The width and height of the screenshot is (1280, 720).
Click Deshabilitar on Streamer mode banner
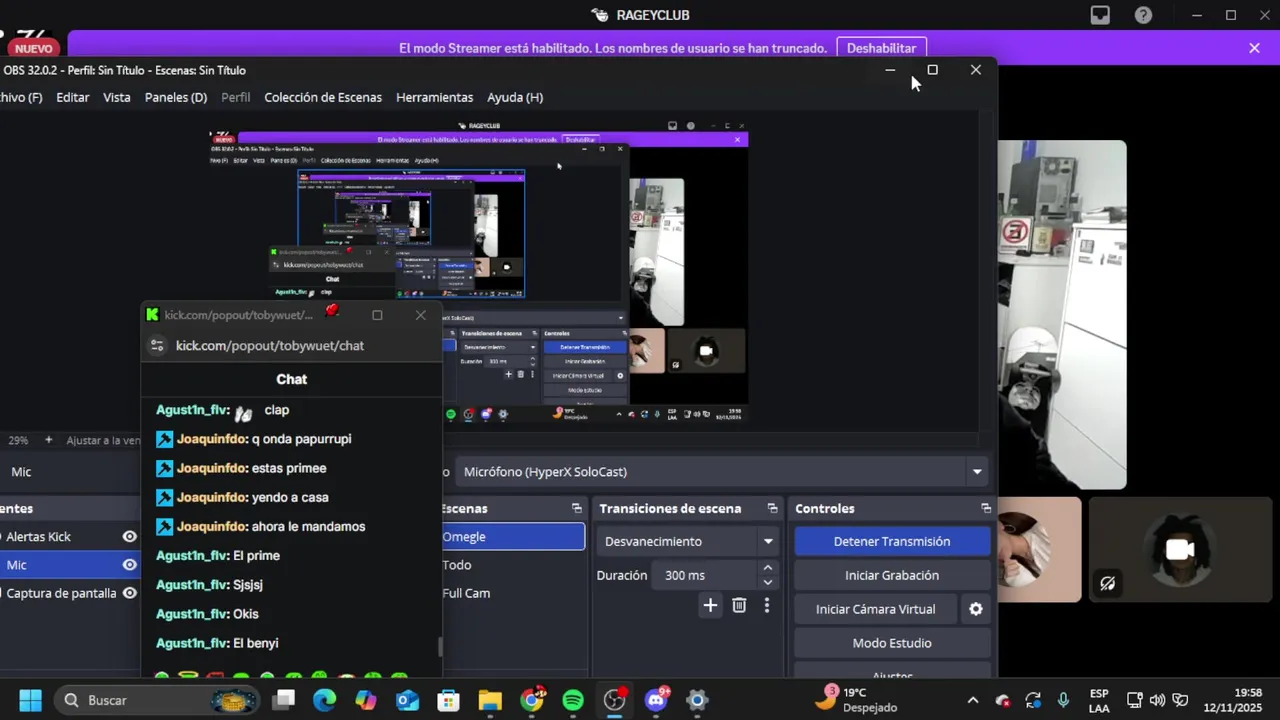881,48
